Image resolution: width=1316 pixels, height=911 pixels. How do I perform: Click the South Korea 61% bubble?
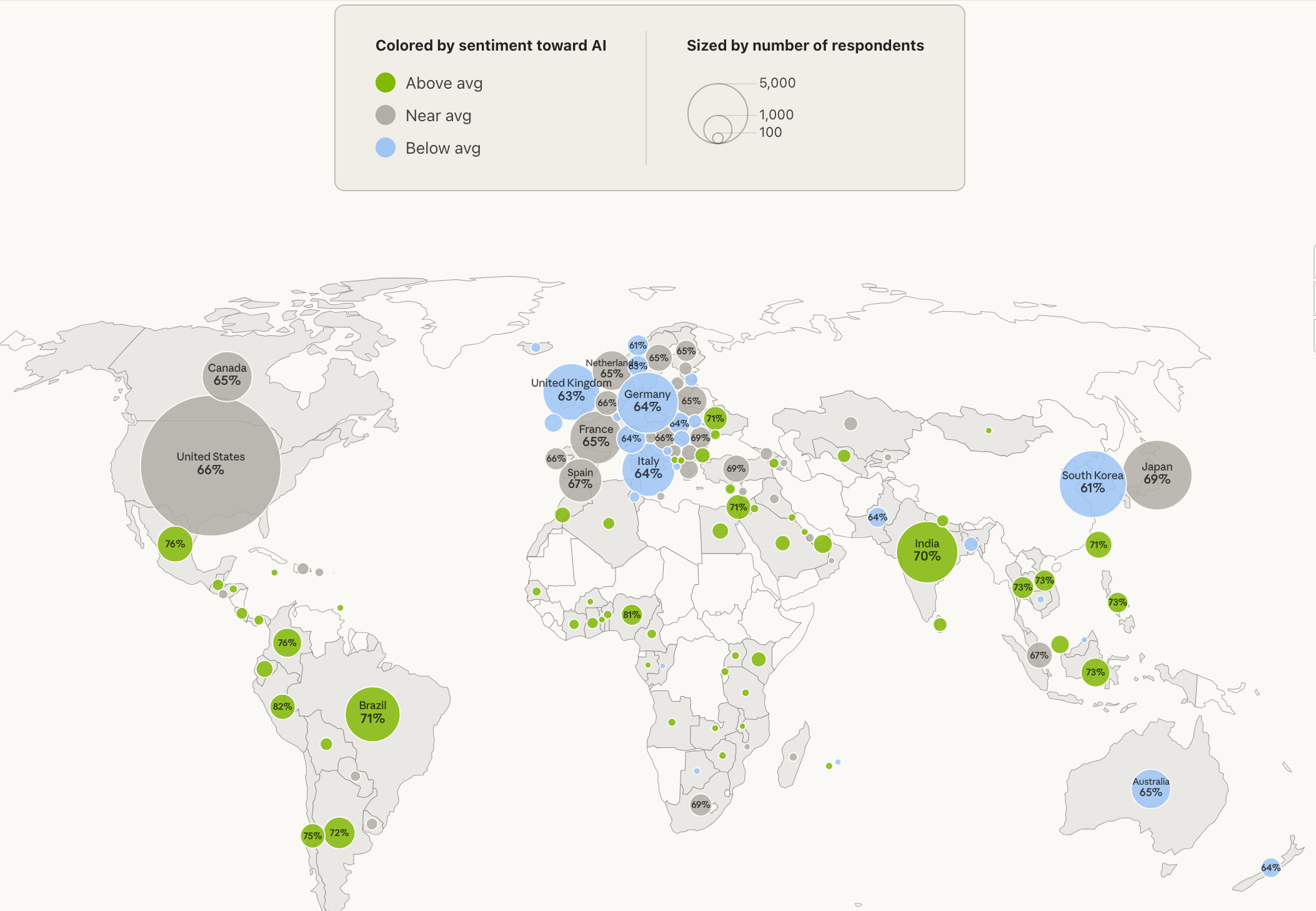click(1092, 484)
